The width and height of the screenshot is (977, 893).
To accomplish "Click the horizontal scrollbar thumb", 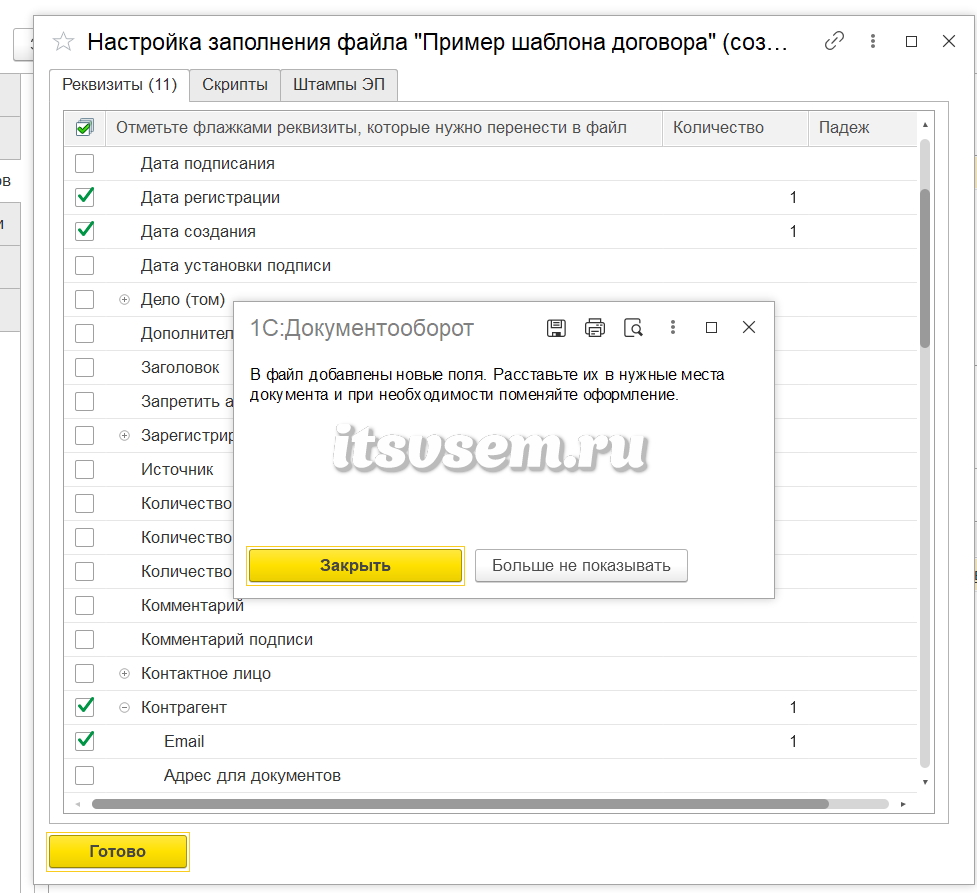I will [x=460, y=804].
